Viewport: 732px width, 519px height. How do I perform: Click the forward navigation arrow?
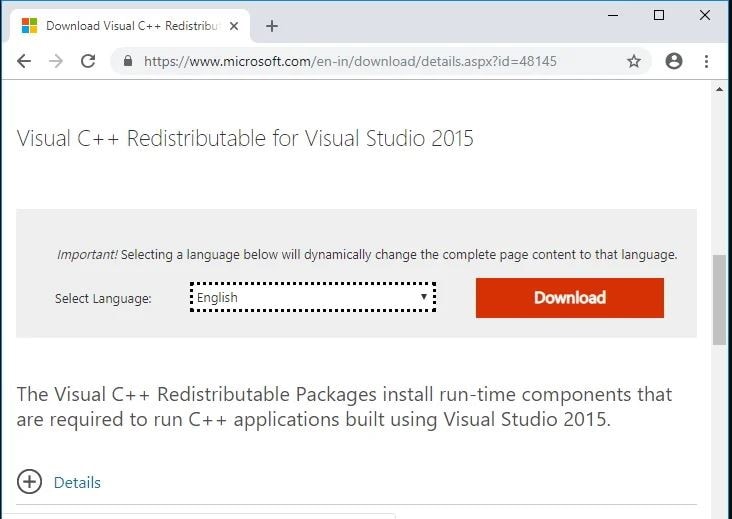click(x=56, y=61)
